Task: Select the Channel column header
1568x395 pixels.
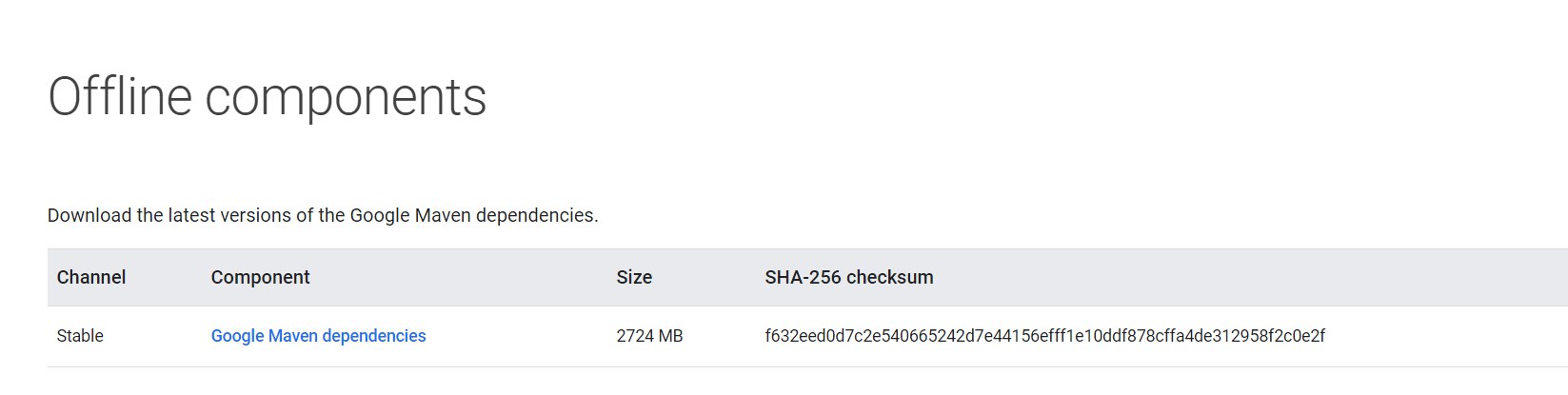Action: (x=91, y=277)
